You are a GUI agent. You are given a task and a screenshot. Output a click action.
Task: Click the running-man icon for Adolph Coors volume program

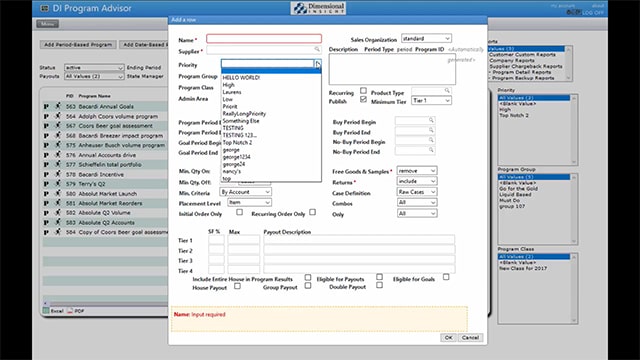tap(58, 116)
